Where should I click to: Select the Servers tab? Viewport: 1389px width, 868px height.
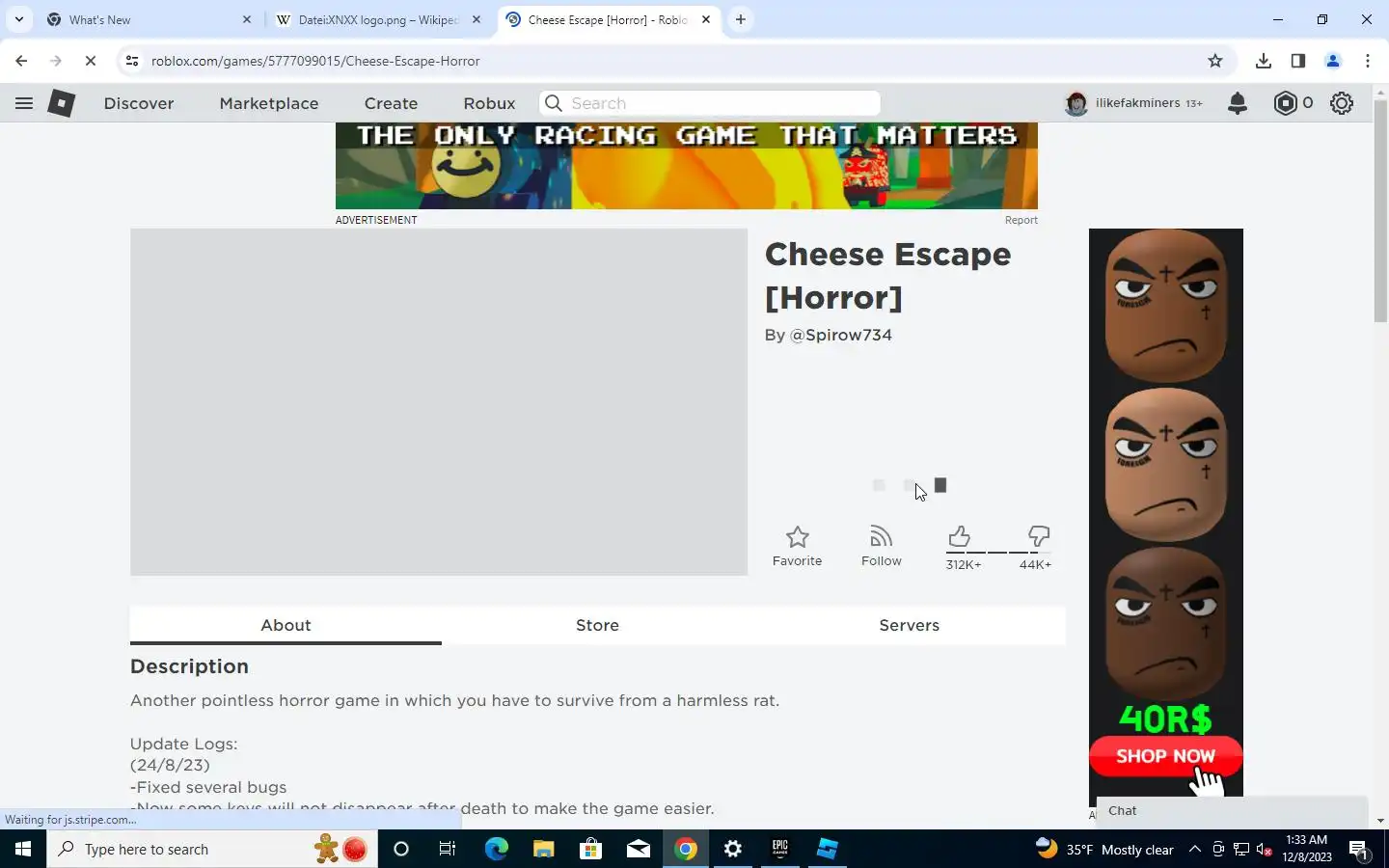coord(909,625)
